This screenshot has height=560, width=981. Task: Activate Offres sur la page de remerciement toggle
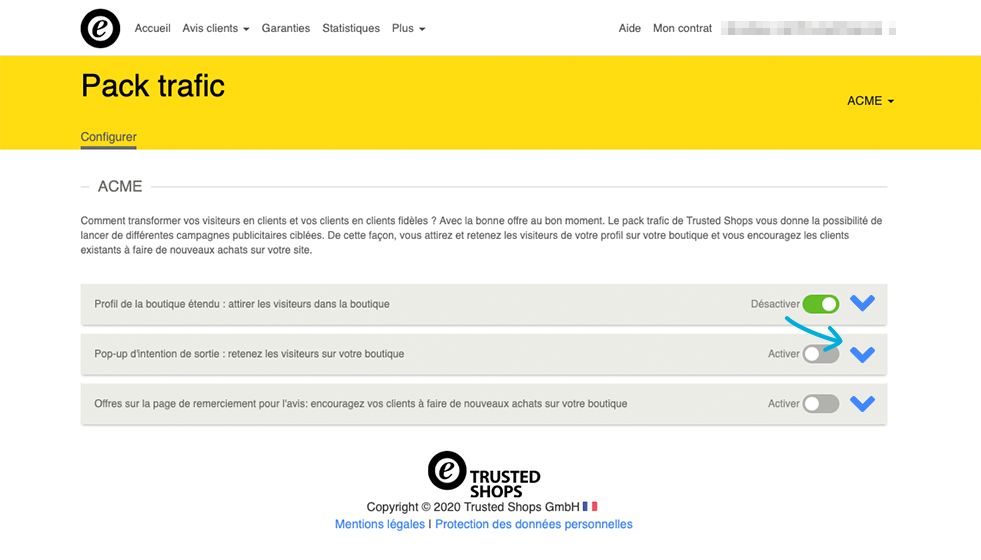821,404
